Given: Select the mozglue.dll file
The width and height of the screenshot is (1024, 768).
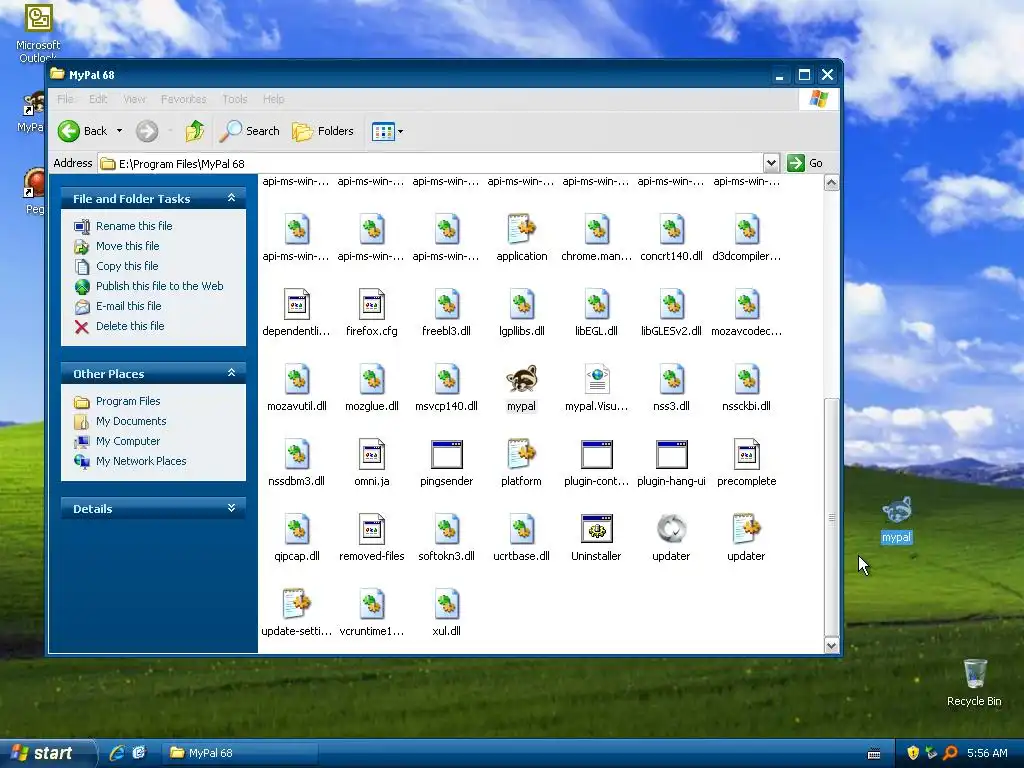Looking at the screenshot, I should (x=372, y=389).
